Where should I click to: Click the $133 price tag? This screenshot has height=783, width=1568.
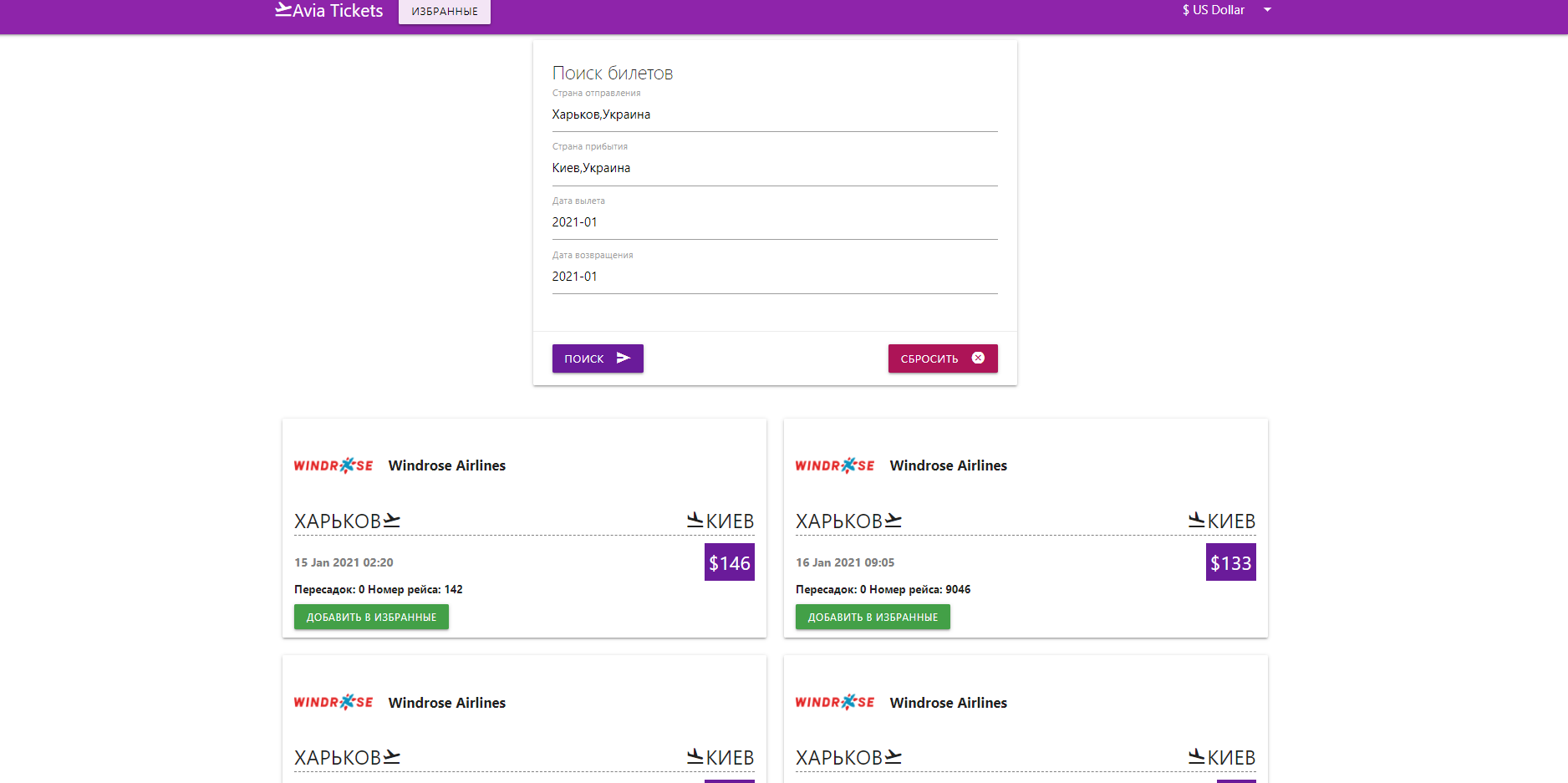tap(1230, 562)
